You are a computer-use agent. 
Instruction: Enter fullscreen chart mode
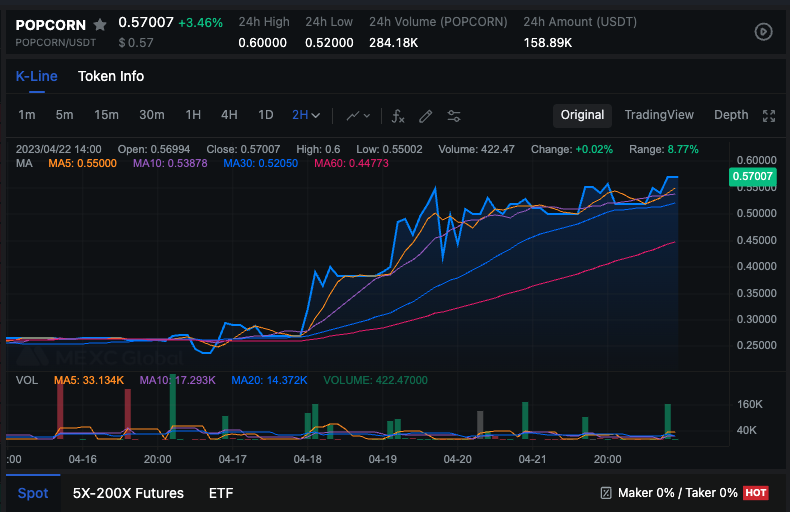[769, 116]
